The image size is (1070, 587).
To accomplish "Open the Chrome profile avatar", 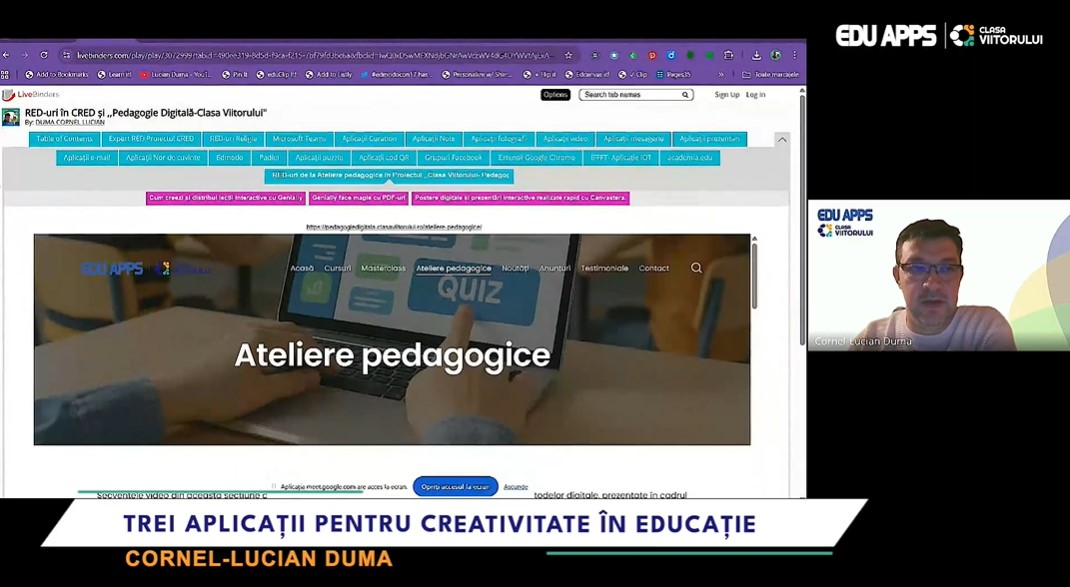I will [776, 55].
